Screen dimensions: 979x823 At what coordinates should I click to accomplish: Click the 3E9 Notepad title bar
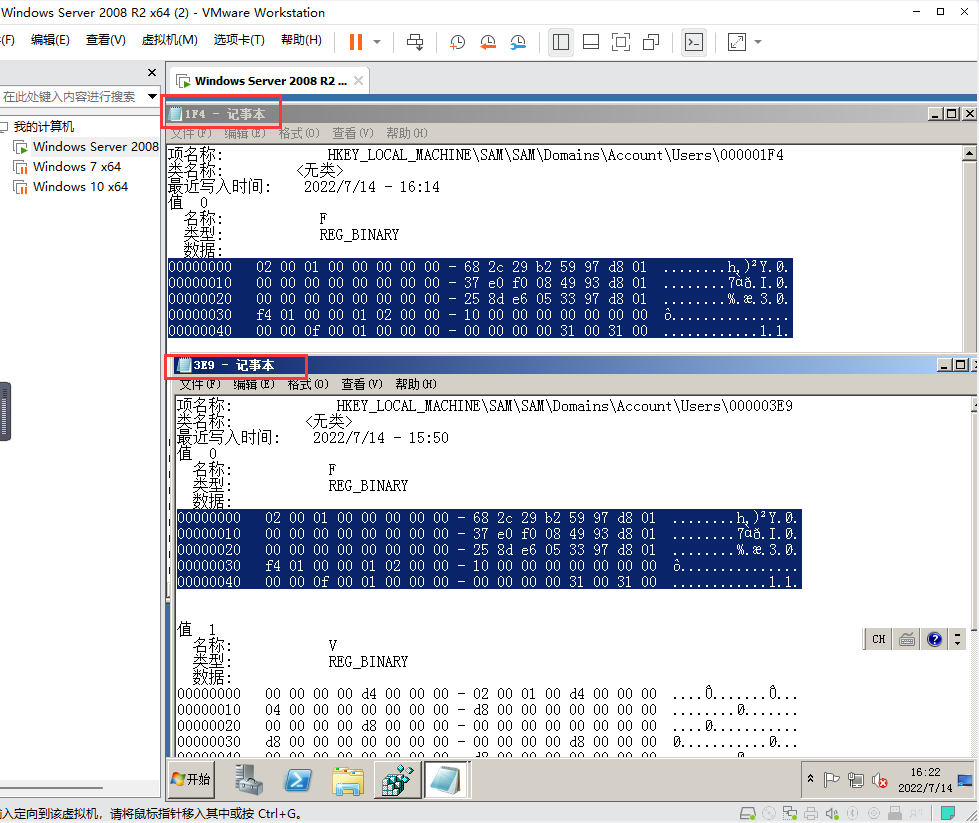coord(556,365)
